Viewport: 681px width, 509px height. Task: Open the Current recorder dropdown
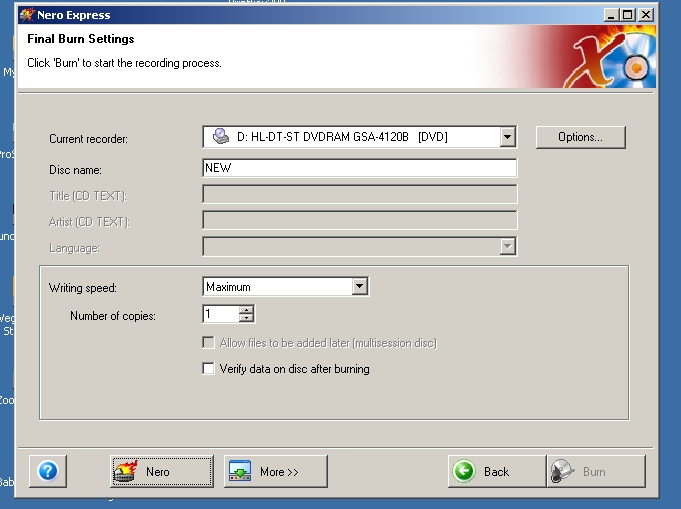click(x=507, y=137)
